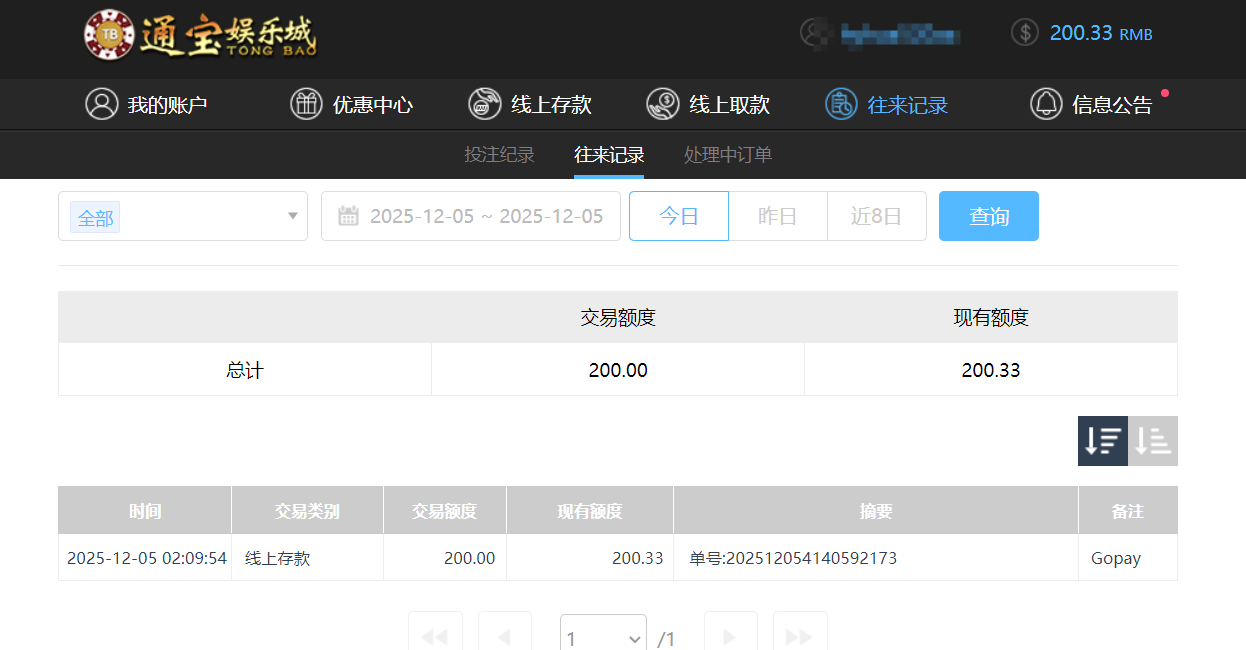
Task: Click the 线上取款 withdrawal icon
Action: tap(662, 104)
